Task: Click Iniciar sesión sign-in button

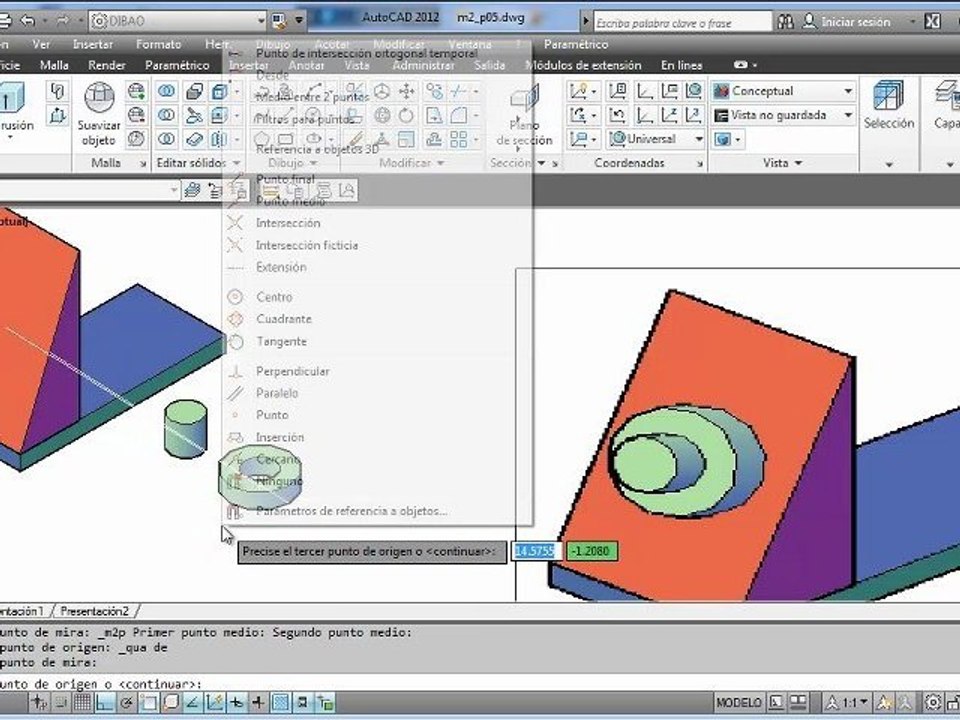Action: coord(846,22)
